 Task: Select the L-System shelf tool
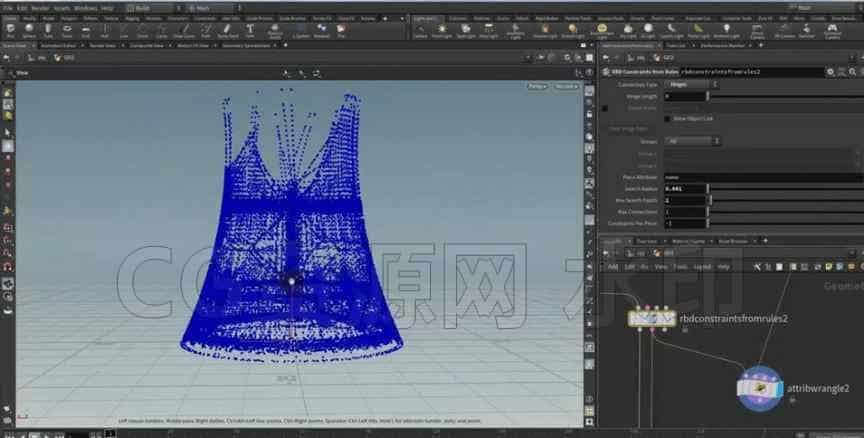tap(301, 30)
